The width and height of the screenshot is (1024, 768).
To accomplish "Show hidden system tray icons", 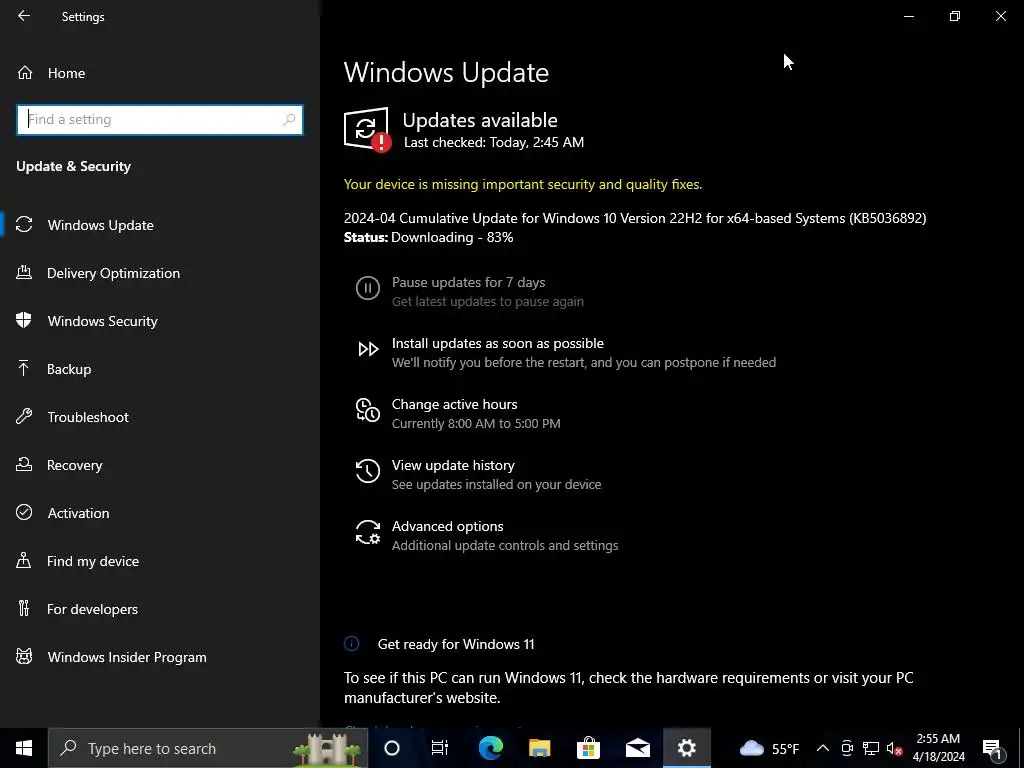I will pos(823,748).
